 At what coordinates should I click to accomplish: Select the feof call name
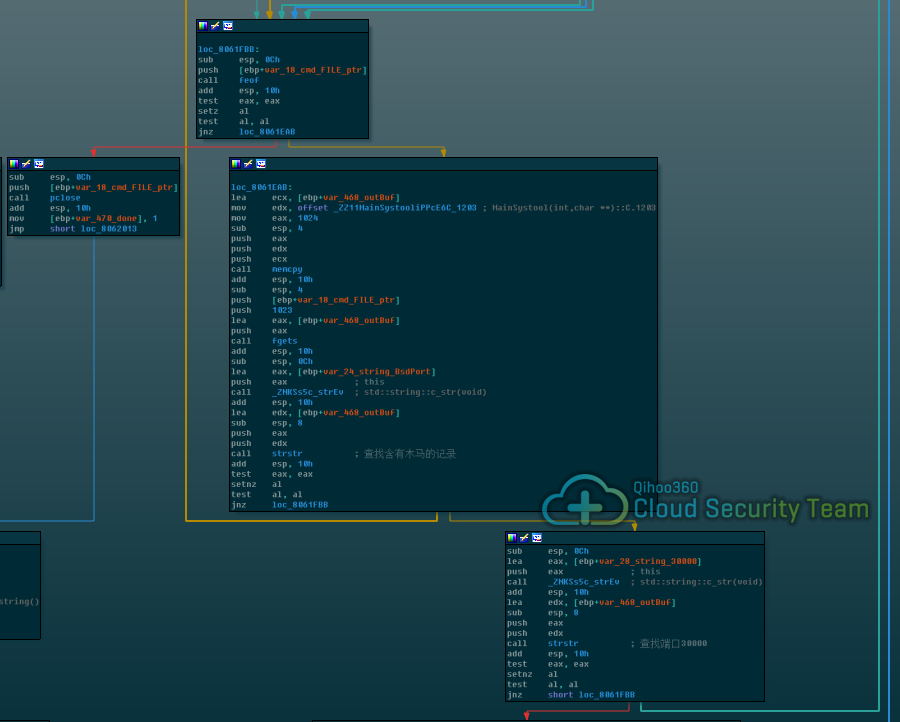pyautogui.click(x=249, y=80)
